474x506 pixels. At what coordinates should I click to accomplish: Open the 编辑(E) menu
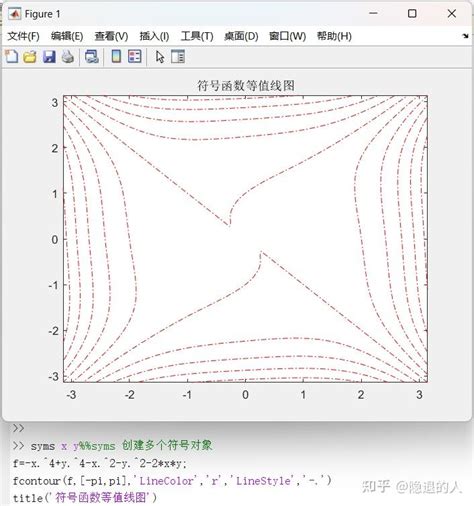pyautogui.click(x=67, y=36)
